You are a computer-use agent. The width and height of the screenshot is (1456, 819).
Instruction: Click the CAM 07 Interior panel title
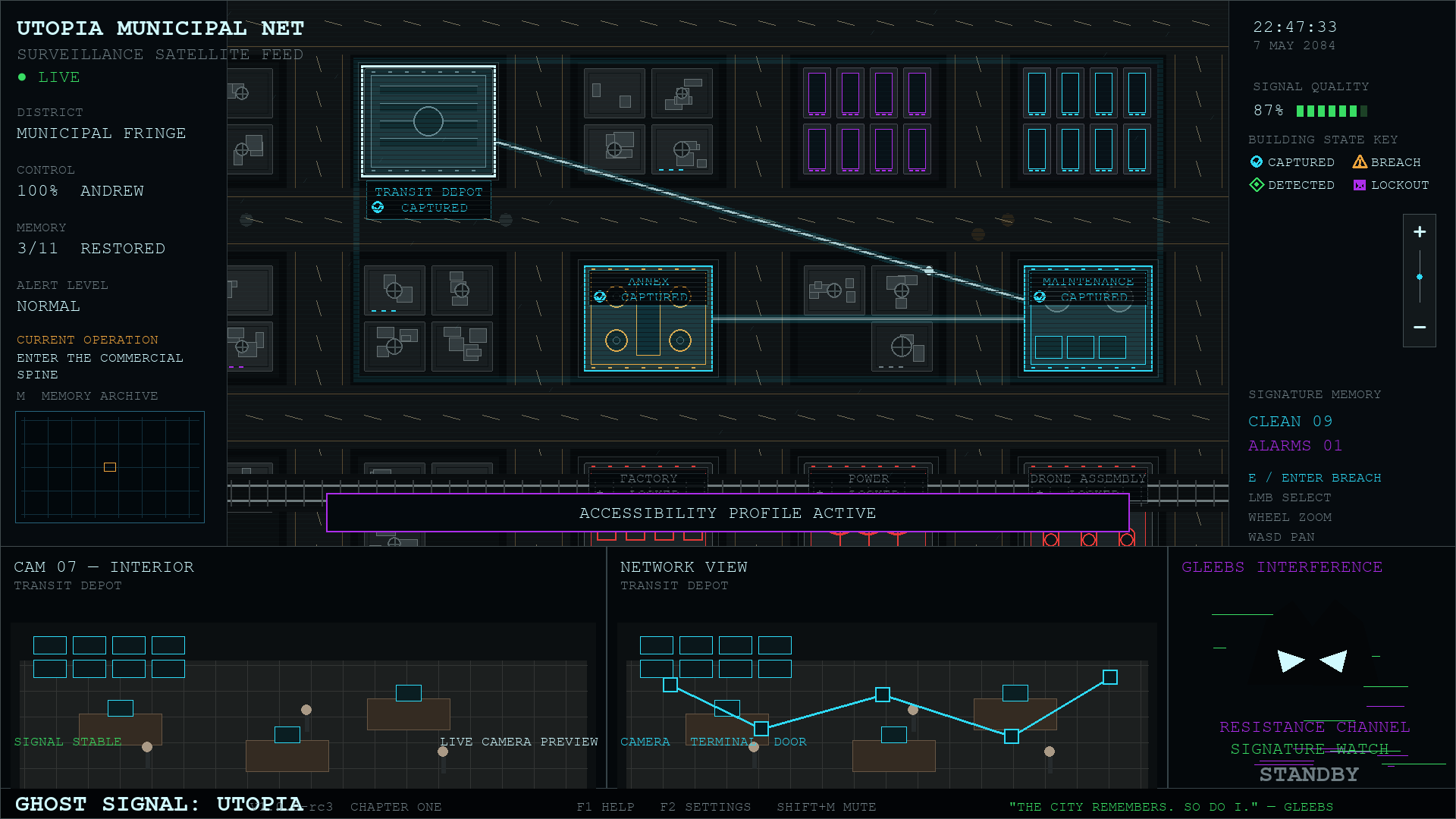(104, 567)
